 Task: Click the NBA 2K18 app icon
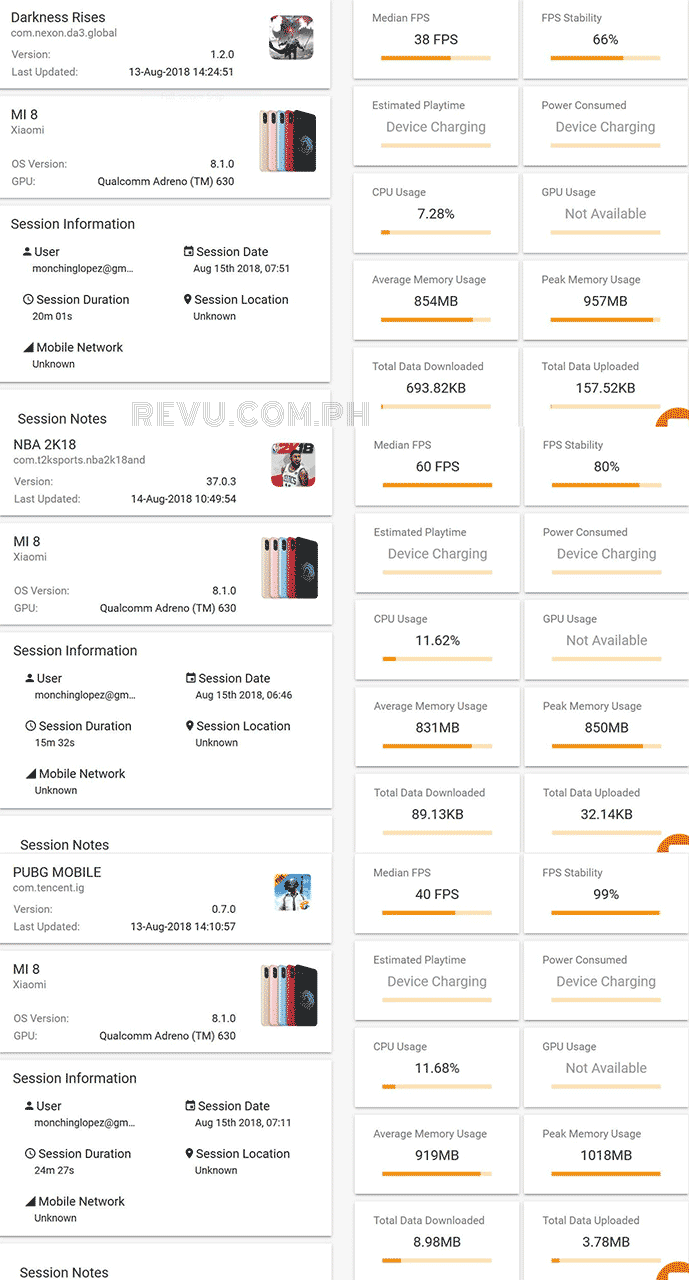(293, 465)
